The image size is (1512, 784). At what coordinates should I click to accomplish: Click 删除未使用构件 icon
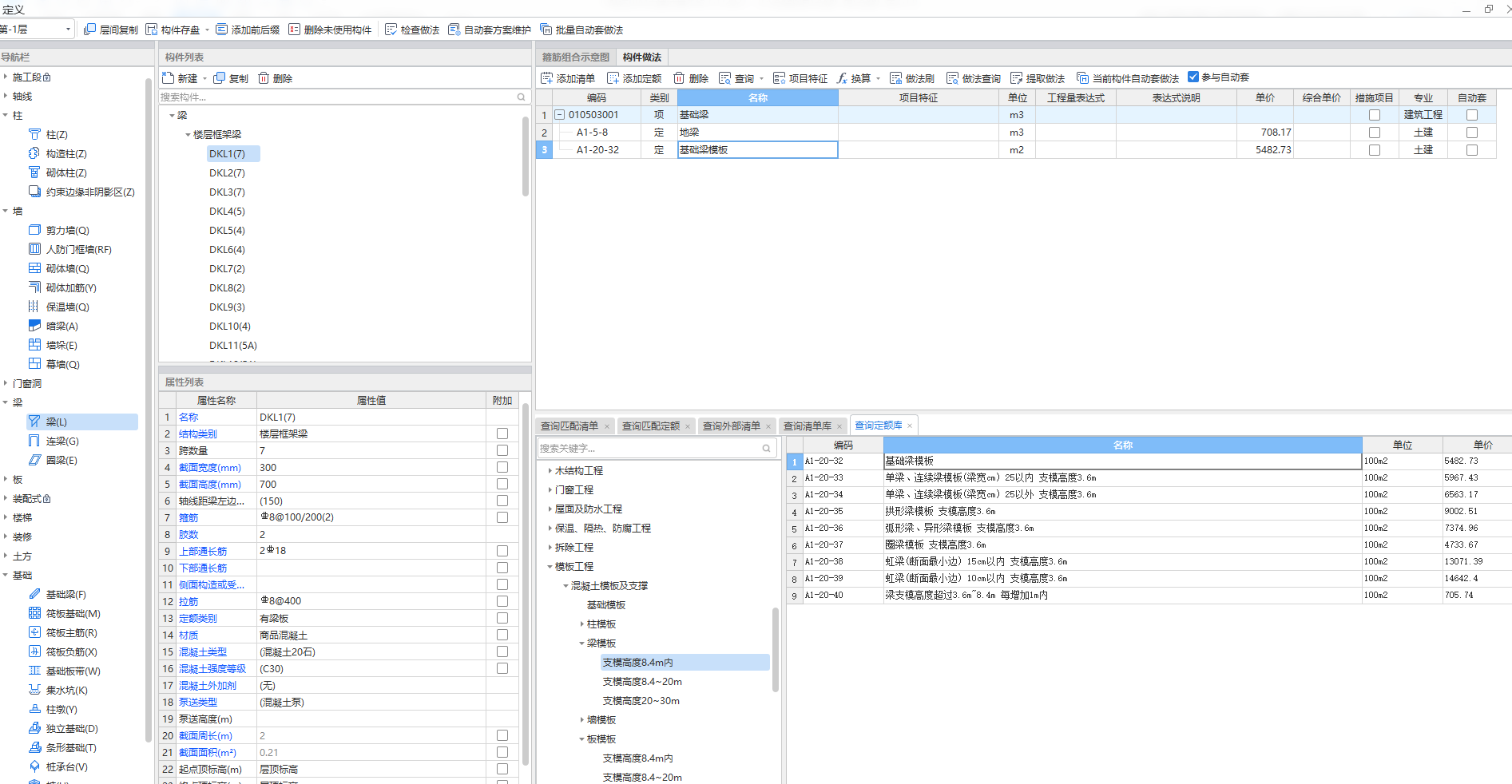pos(295,30)
